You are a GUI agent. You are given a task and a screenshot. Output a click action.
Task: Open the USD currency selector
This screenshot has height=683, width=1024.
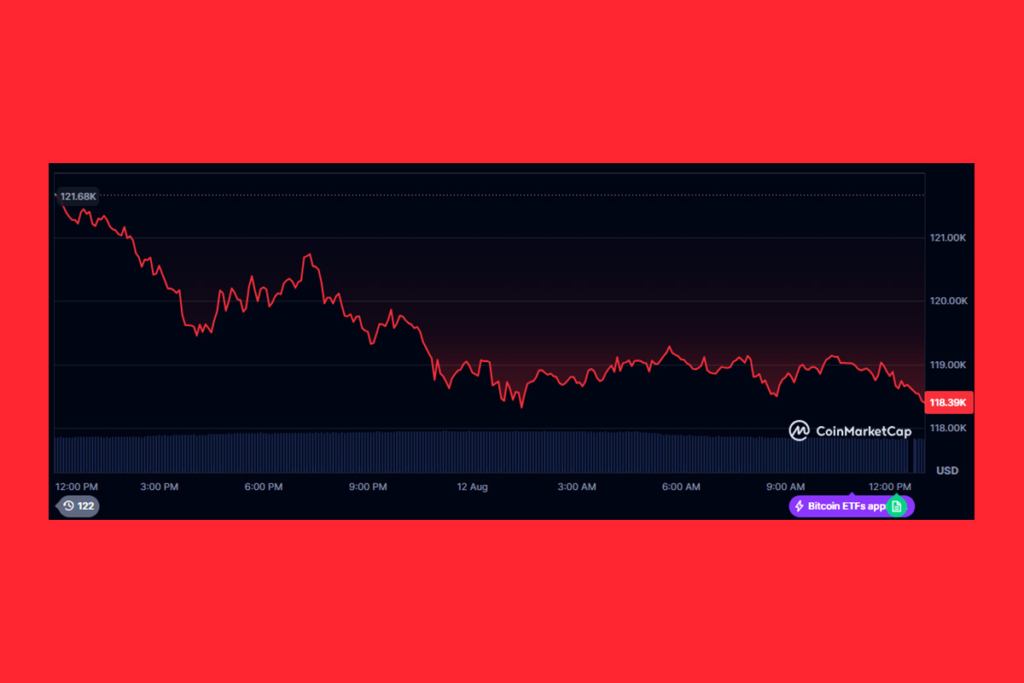point(945,470)
